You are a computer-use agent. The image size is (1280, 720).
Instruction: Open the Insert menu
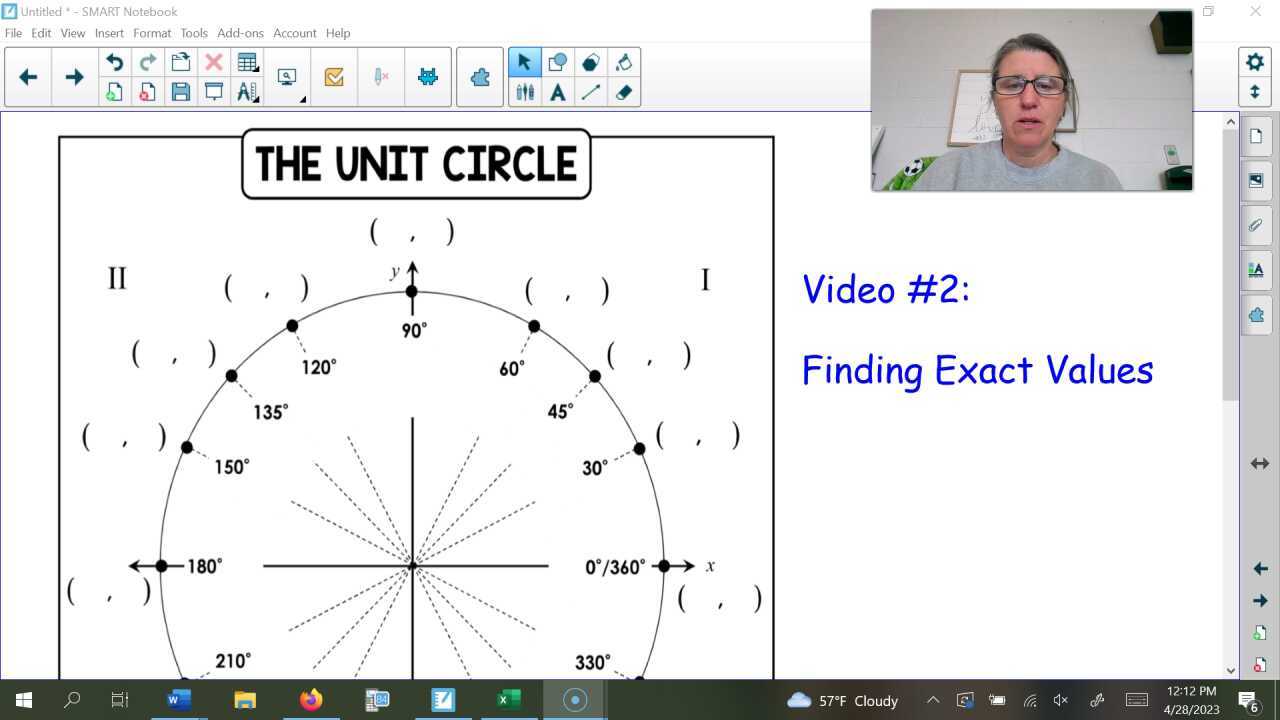[109, 33]
